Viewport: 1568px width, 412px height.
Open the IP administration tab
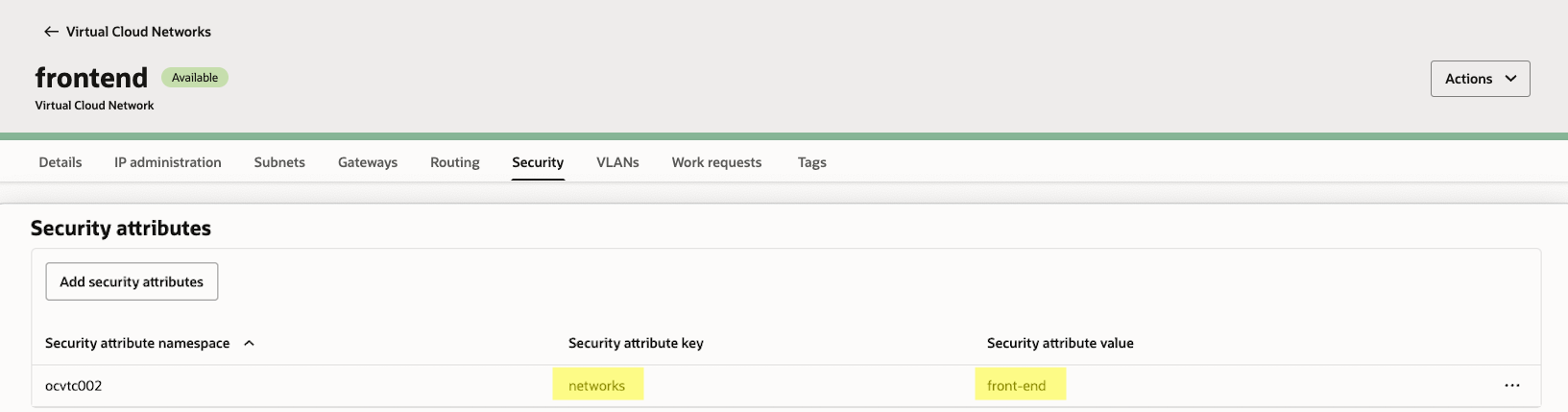pyautogui.click(x=168, y=162)
